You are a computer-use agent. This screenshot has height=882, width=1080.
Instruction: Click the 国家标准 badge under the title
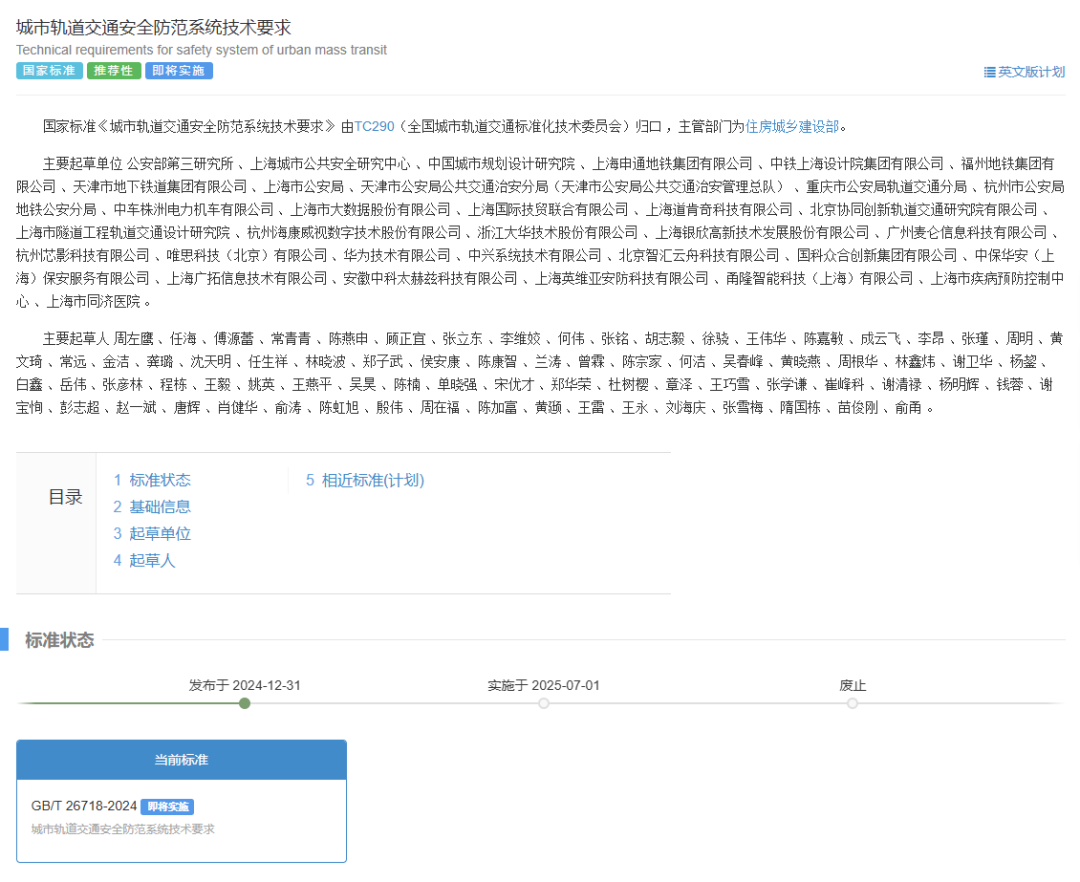49,71
